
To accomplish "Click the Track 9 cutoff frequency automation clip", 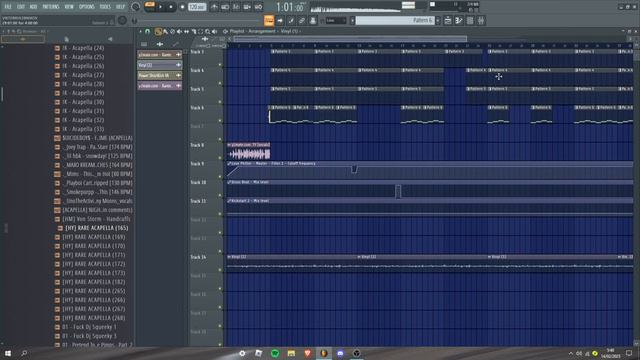I will [x=430, y=170].
